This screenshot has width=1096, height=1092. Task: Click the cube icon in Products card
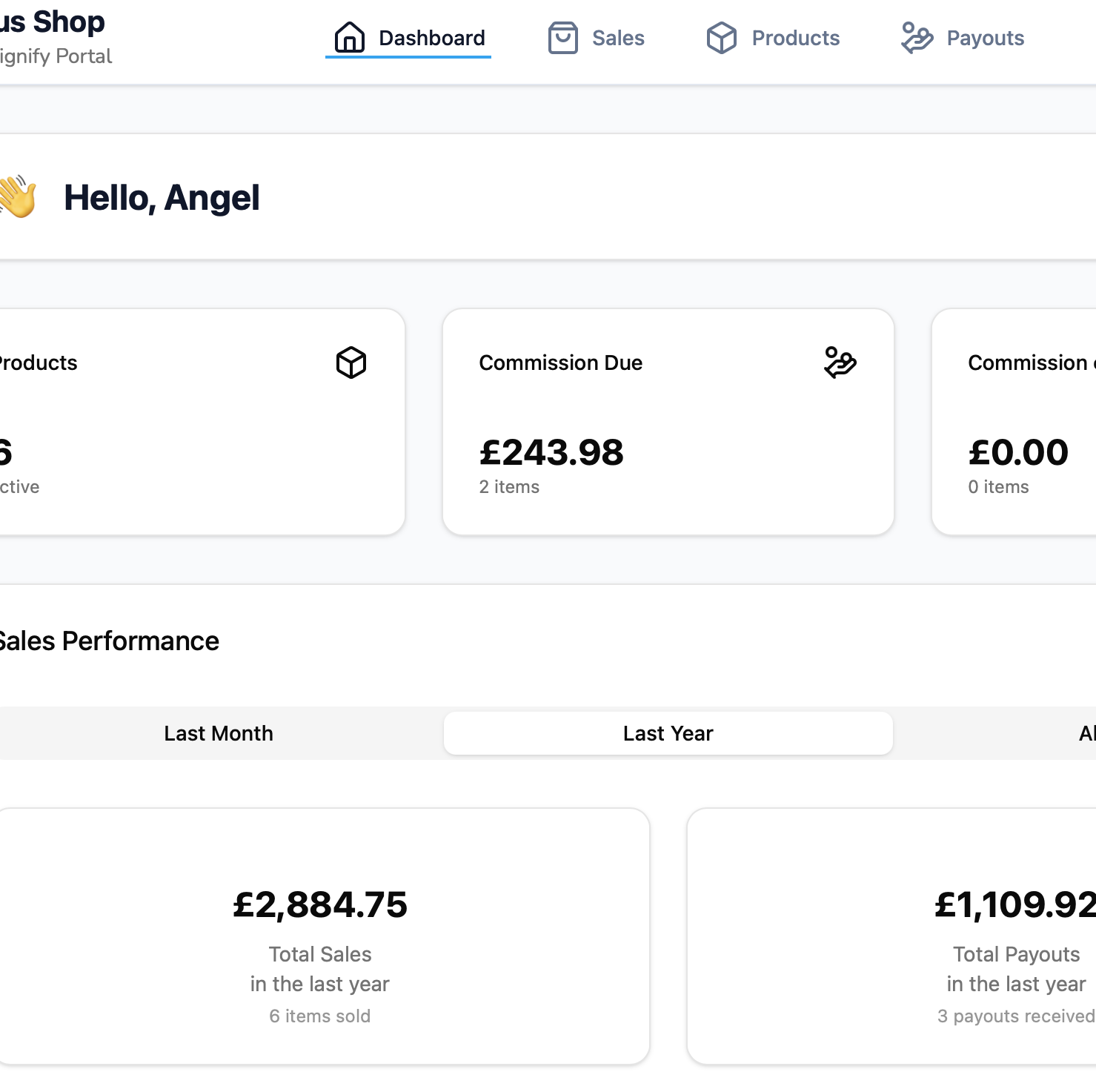(x=351, y=363)
